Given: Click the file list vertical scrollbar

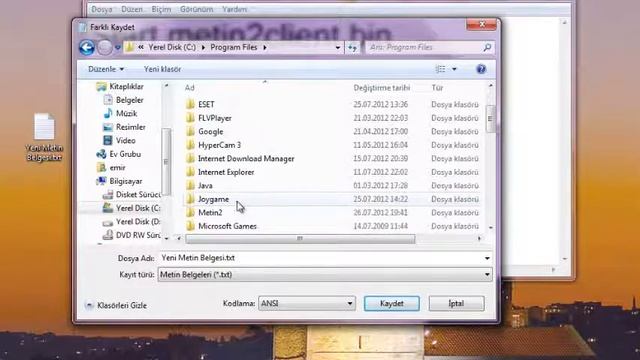Looking at the screenshot, I should (490, 118).
